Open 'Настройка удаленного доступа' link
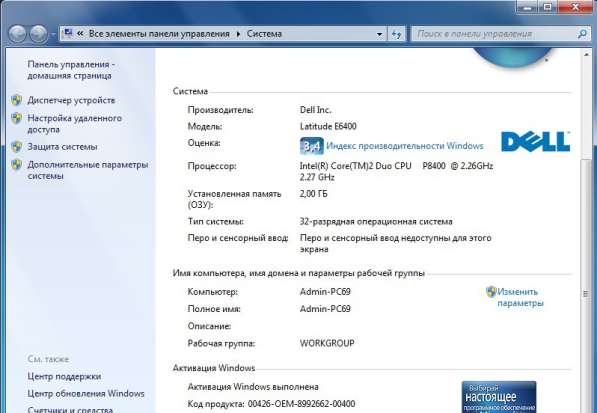This screenshot has width=597, height=413. coord(74,124)
